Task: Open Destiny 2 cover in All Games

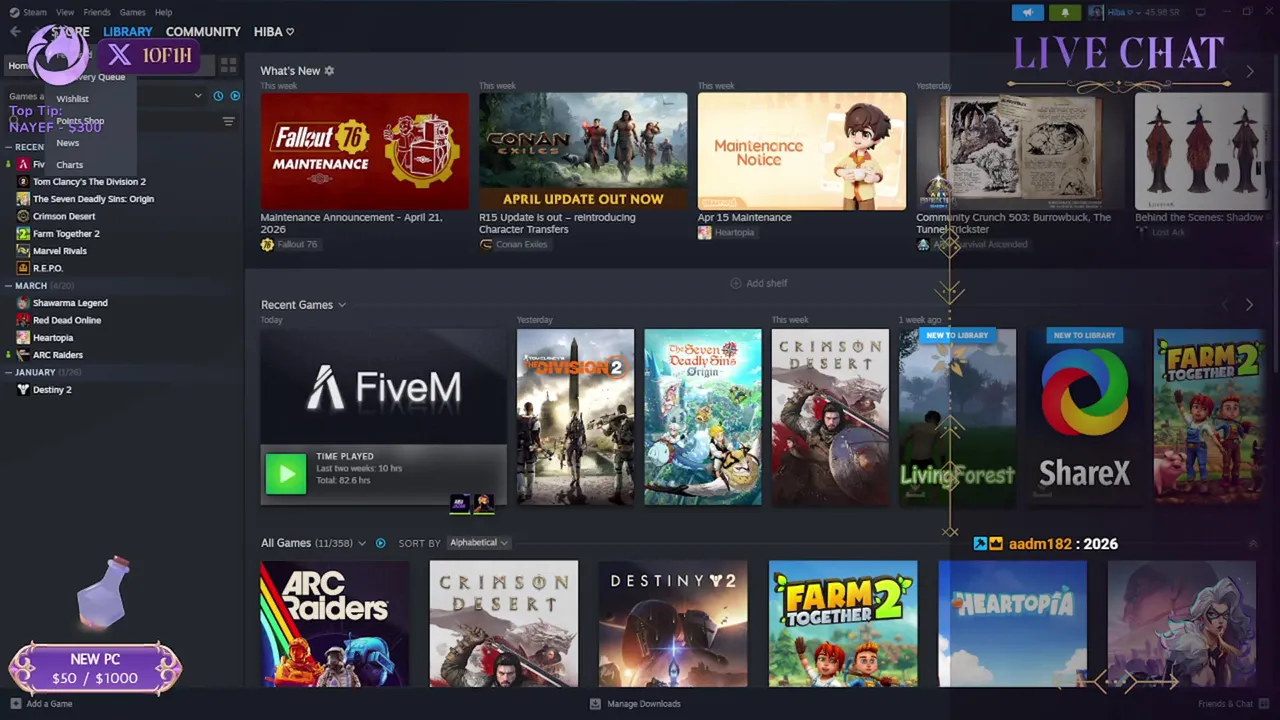Action: (x=673, y=624)
